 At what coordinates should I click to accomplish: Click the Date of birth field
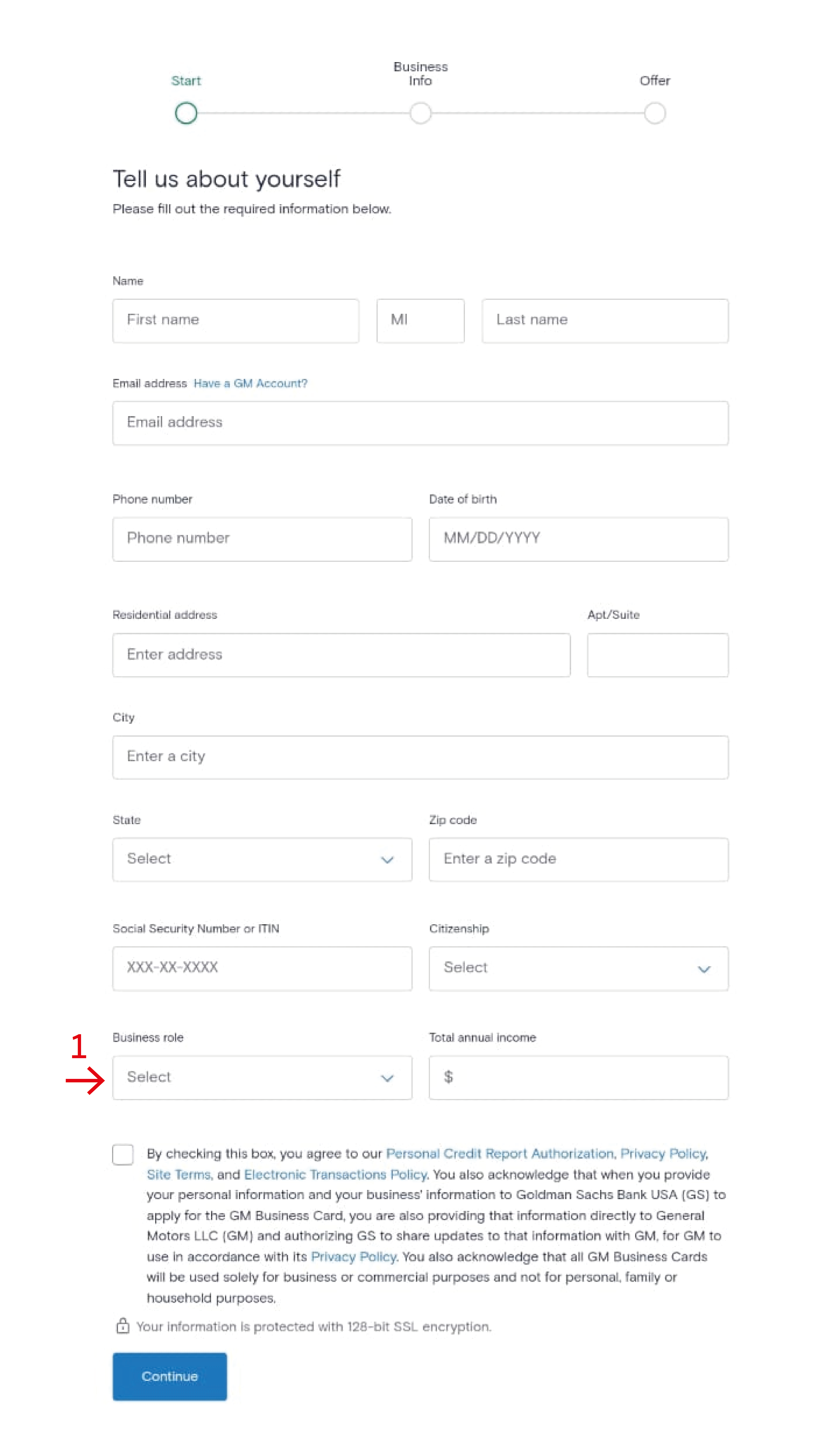[x=579, y=539]
